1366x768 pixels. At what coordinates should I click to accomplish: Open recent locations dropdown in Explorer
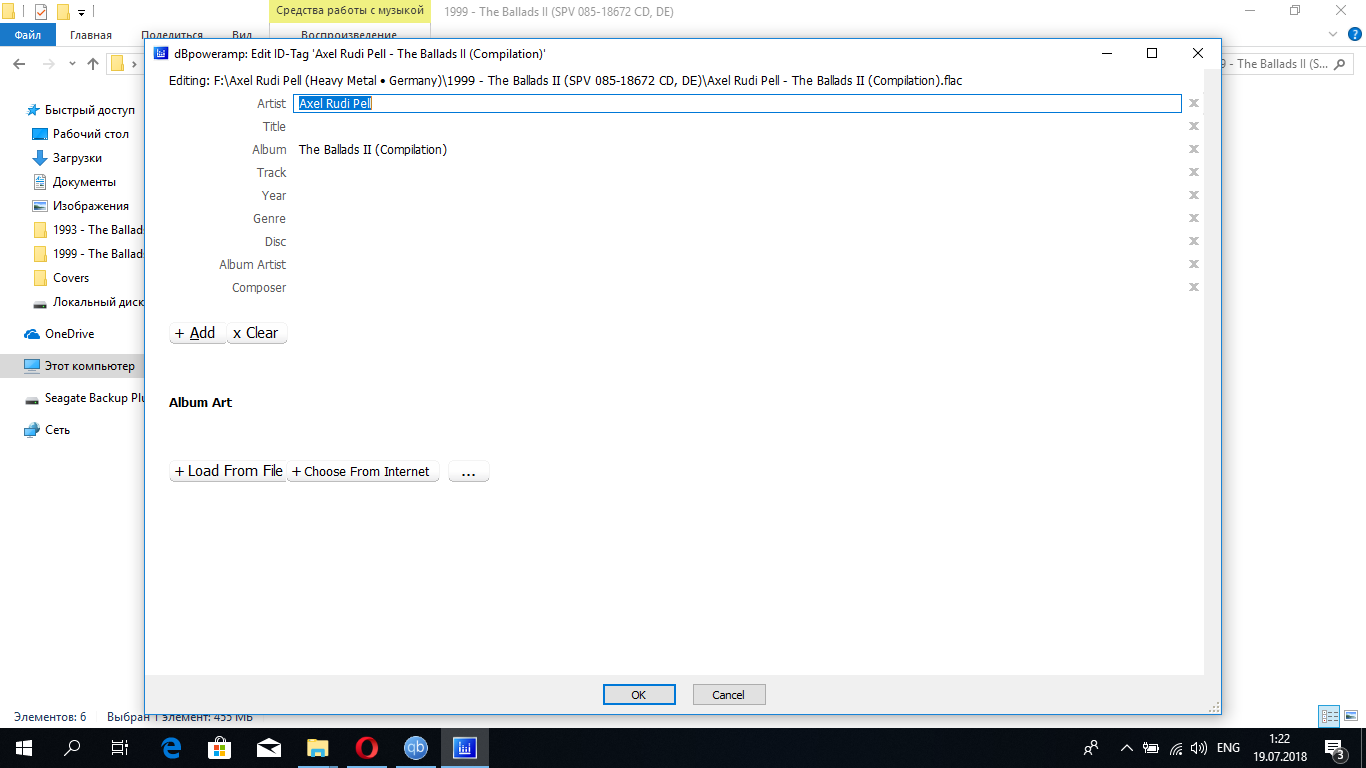(72, 64)
